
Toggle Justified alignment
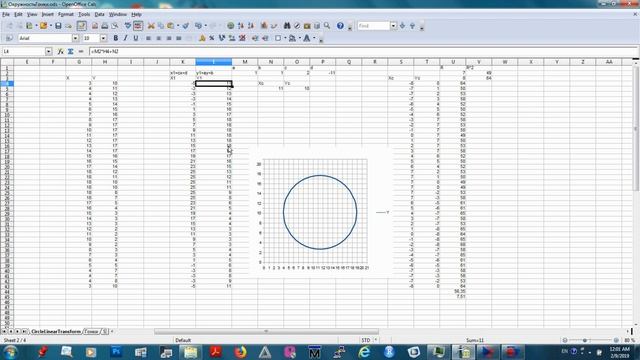click(178, 38)
